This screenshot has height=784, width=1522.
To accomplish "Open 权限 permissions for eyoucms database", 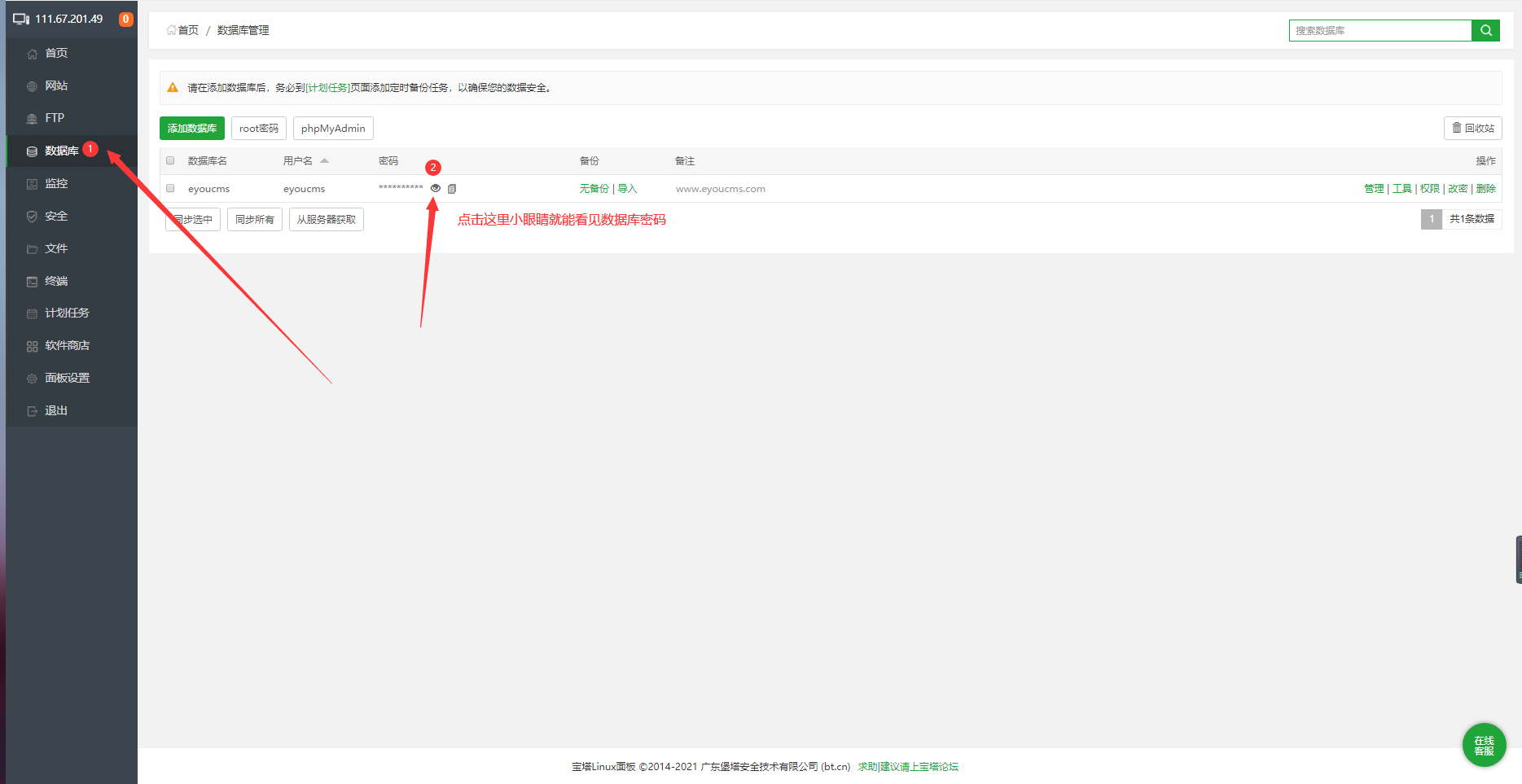I will pos(1429,188).
